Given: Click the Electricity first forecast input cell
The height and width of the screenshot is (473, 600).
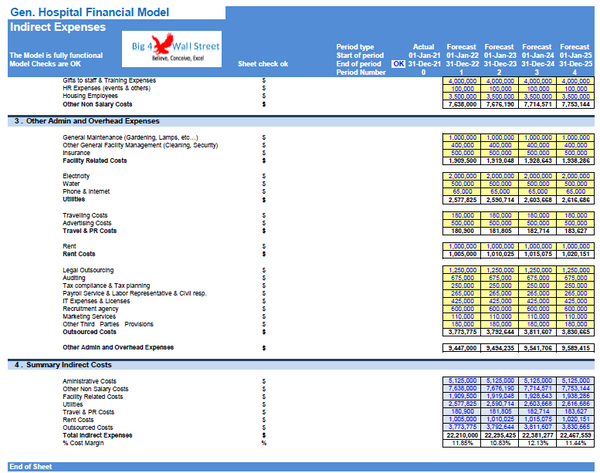Looking at the screenshot, I should click(462, 175).
